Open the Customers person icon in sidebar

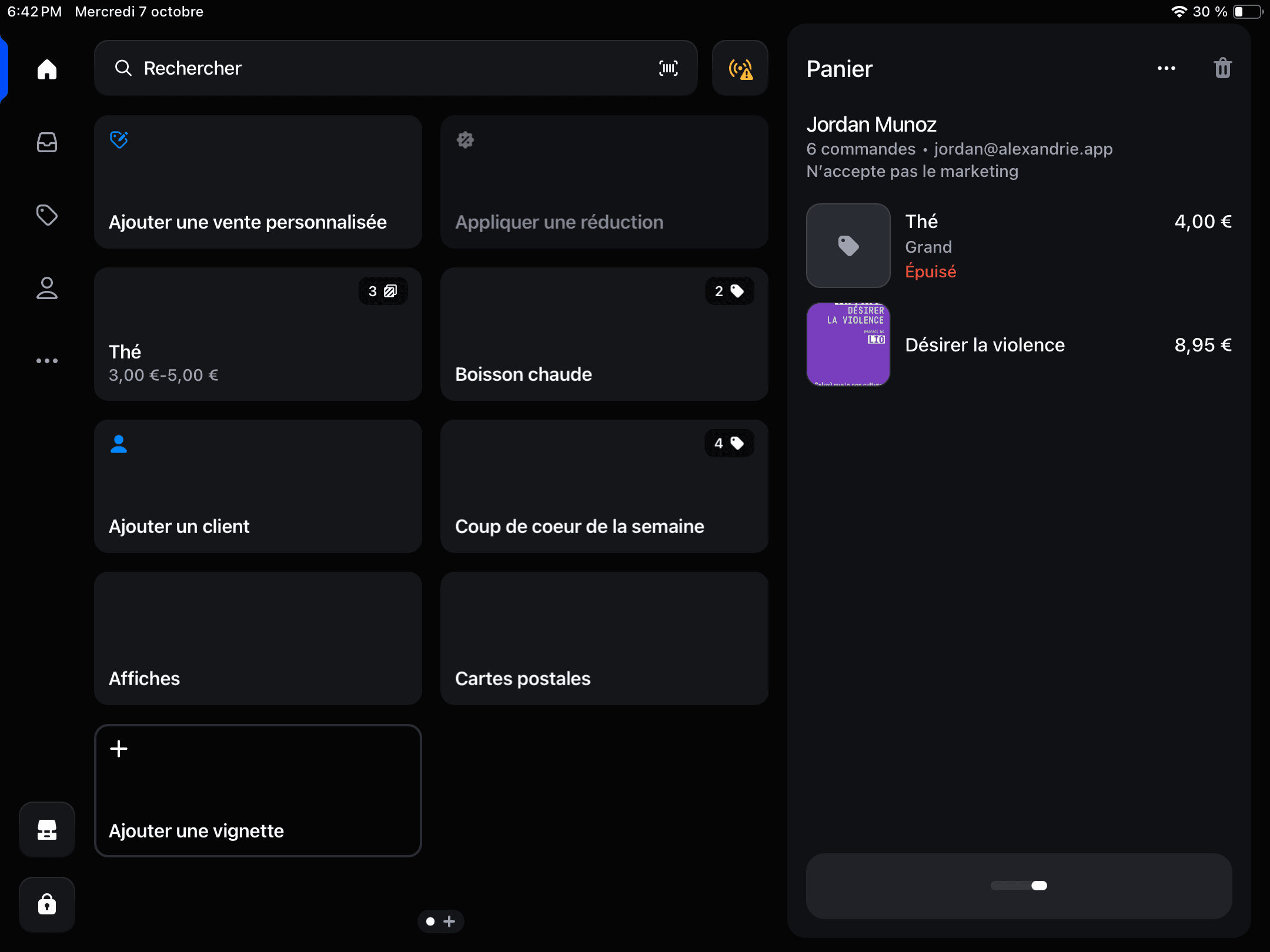coord(47,288)
